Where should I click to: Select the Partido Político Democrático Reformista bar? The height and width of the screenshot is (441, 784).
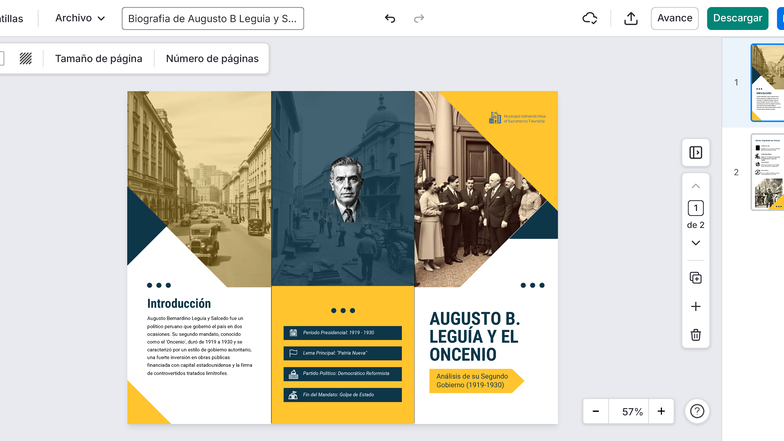click(342, 374)
